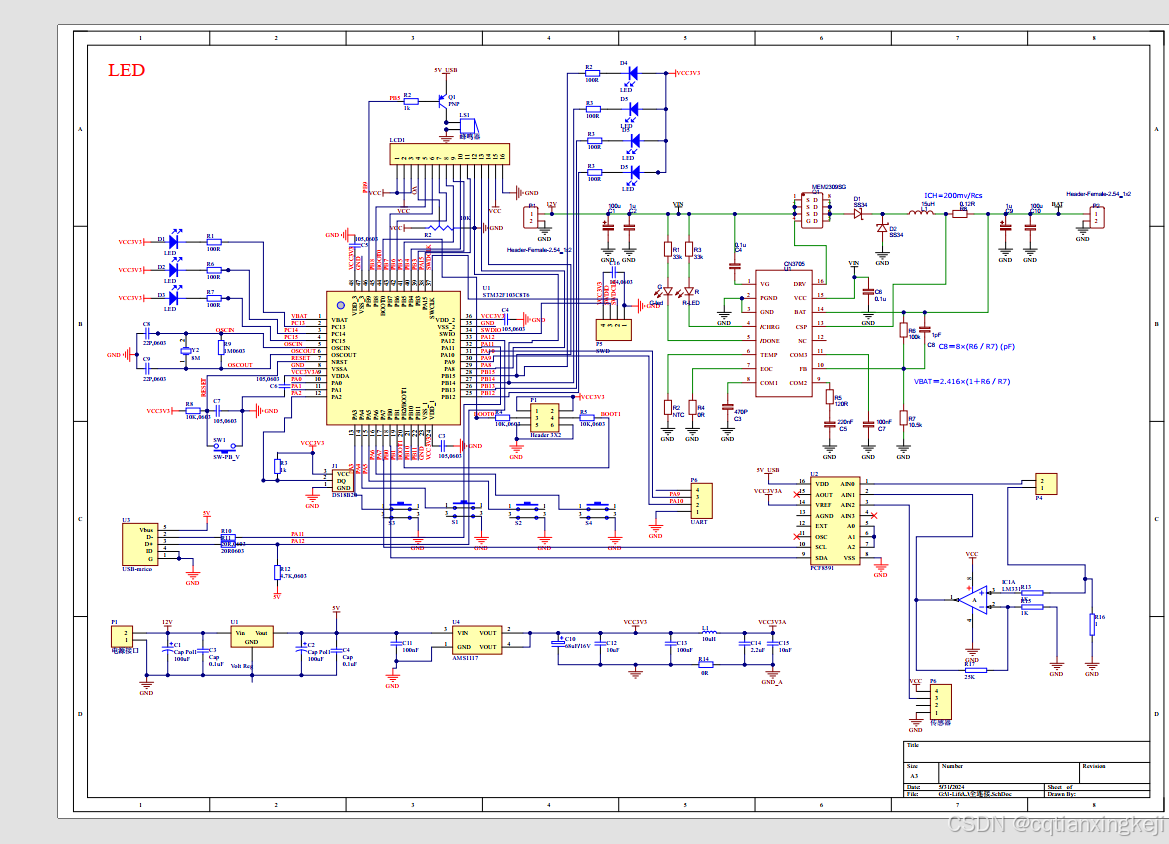This screenshot has height=844, width=1169.
Task: Click the UART connector block
Action: point(701,501)
